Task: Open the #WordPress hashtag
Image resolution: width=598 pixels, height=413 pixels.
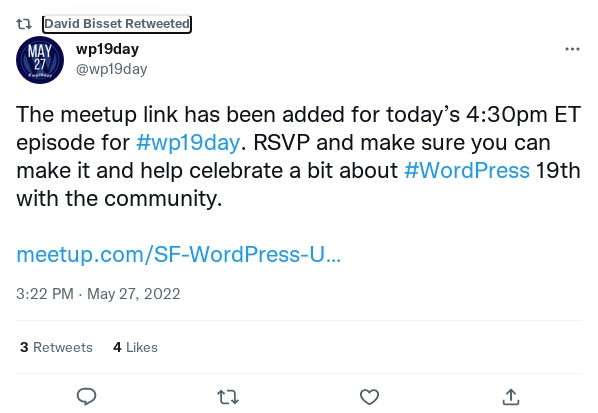Action: (x=467, y=170)
